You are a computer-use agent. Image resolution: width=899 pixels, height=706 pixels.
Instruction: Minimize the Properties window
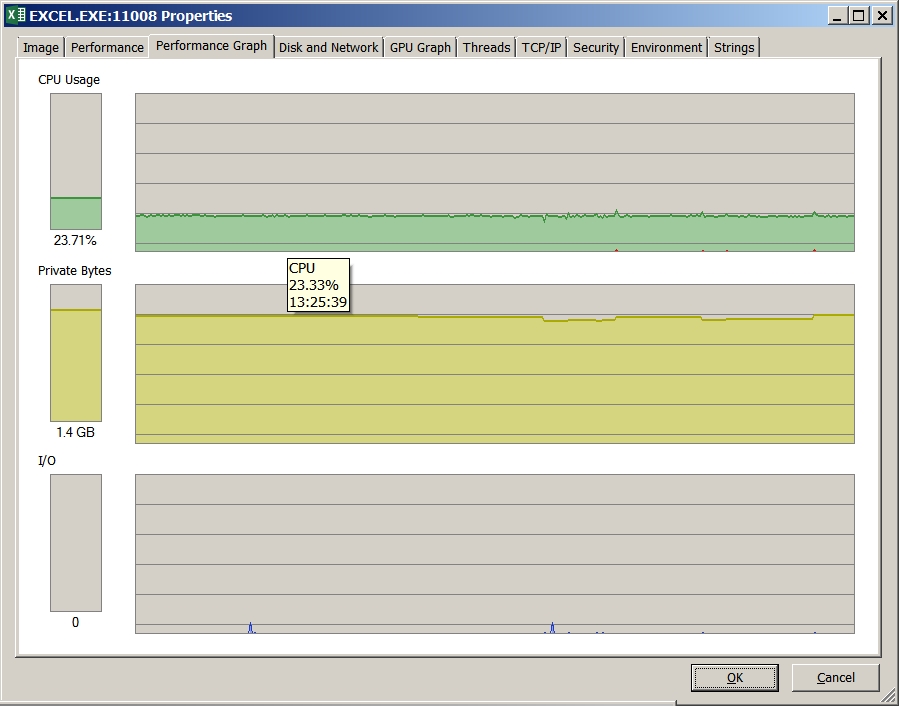837,16
